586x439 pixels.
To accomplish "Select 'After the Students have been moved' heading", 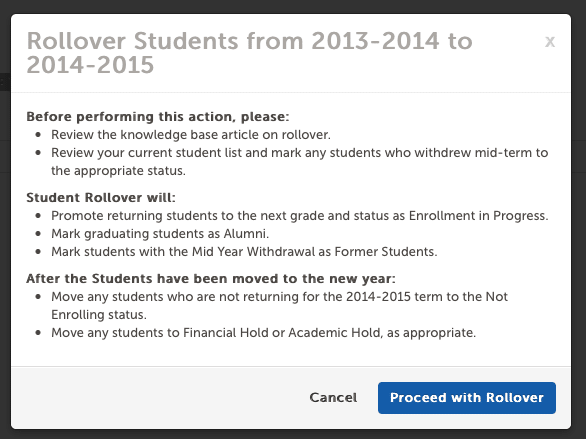I will (x=211, y=278).
